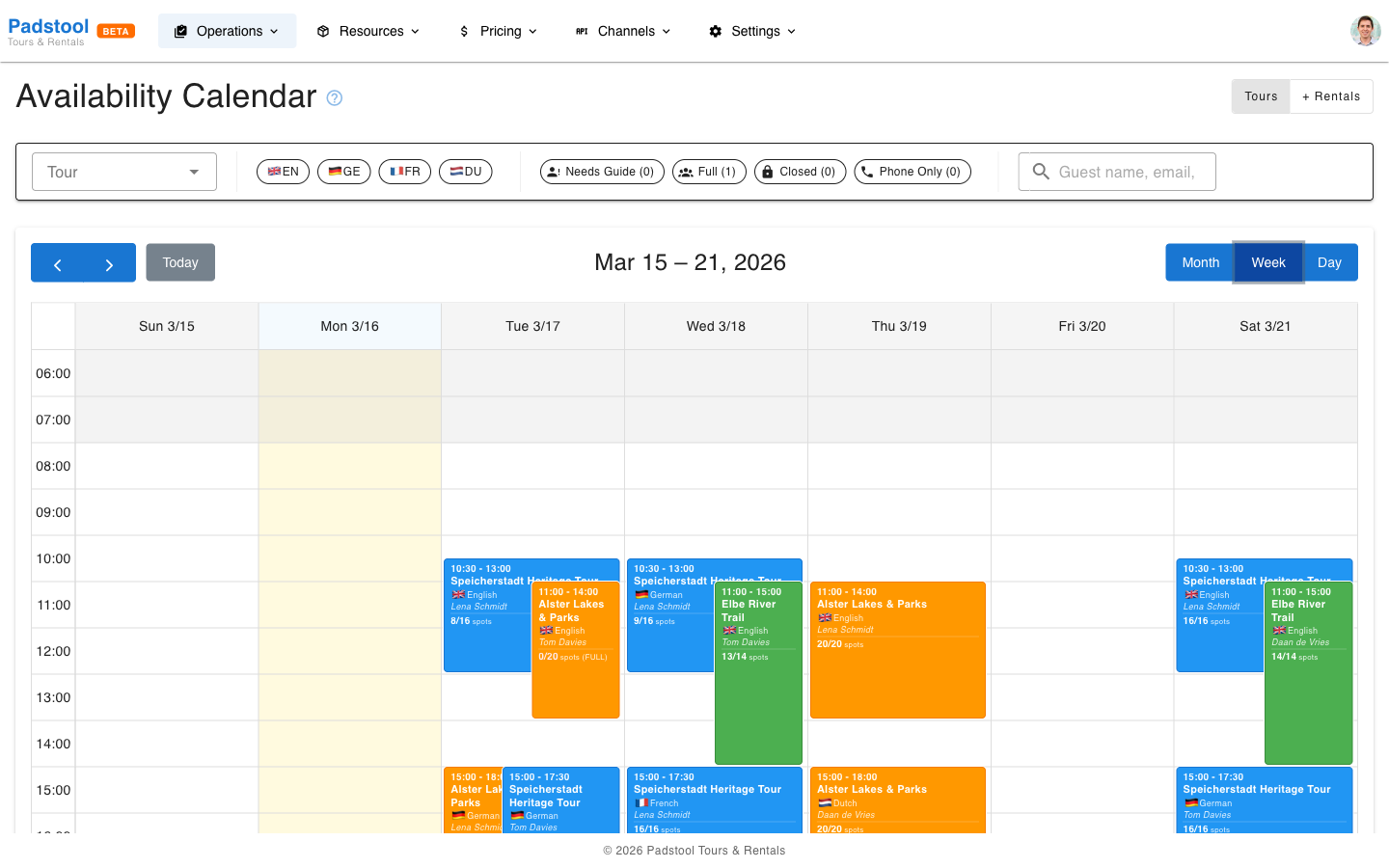Screen dimensions: 1389x868
Task: Toggle the GE language filter
Action: pos(343,172)
